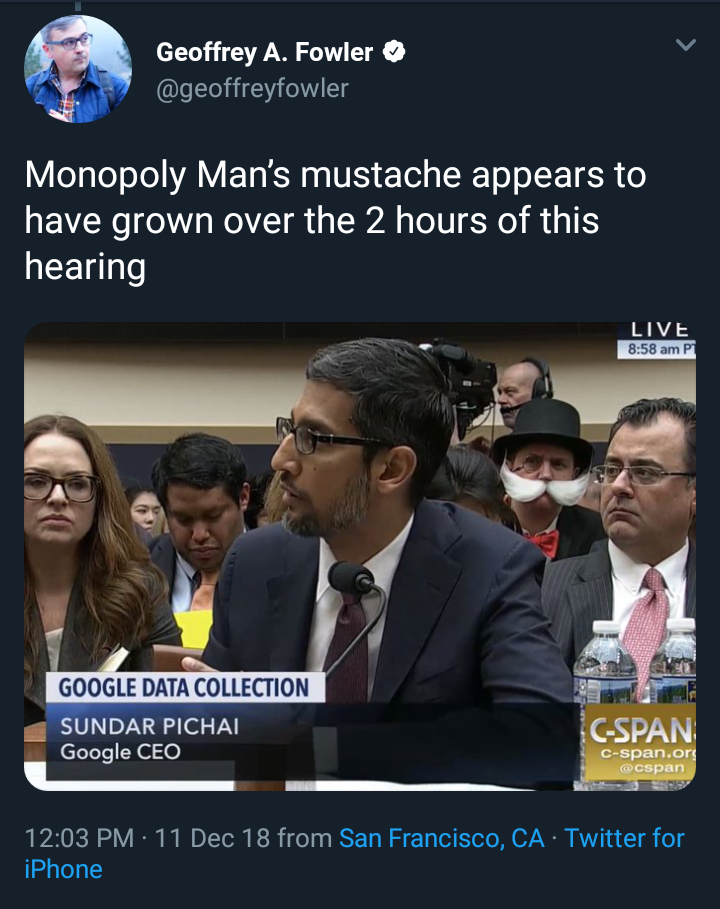This screenshot has width=720, height=909.
Task: Click the blue verified badge
Action: [395, 53]
